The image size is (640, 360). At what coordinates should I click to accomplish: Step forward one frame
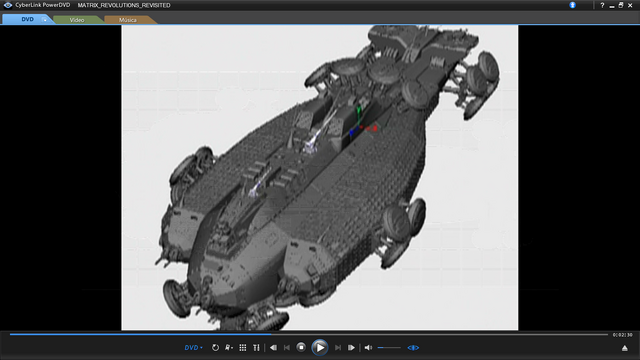click(351, 348)
